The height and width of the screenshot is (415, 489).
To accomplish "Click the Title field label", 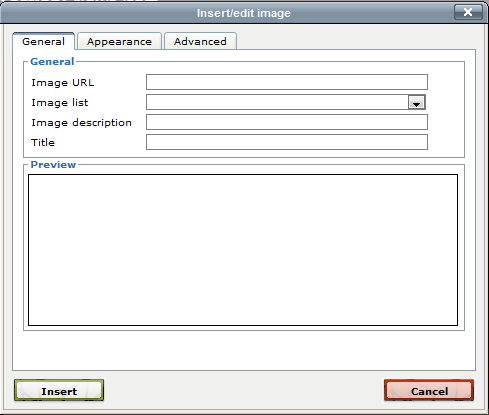I will click(43, 142).
